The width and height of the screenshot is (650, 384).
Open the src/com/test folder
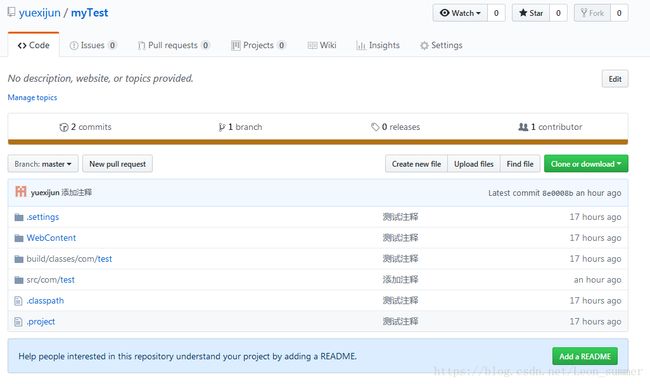[51, 280]
